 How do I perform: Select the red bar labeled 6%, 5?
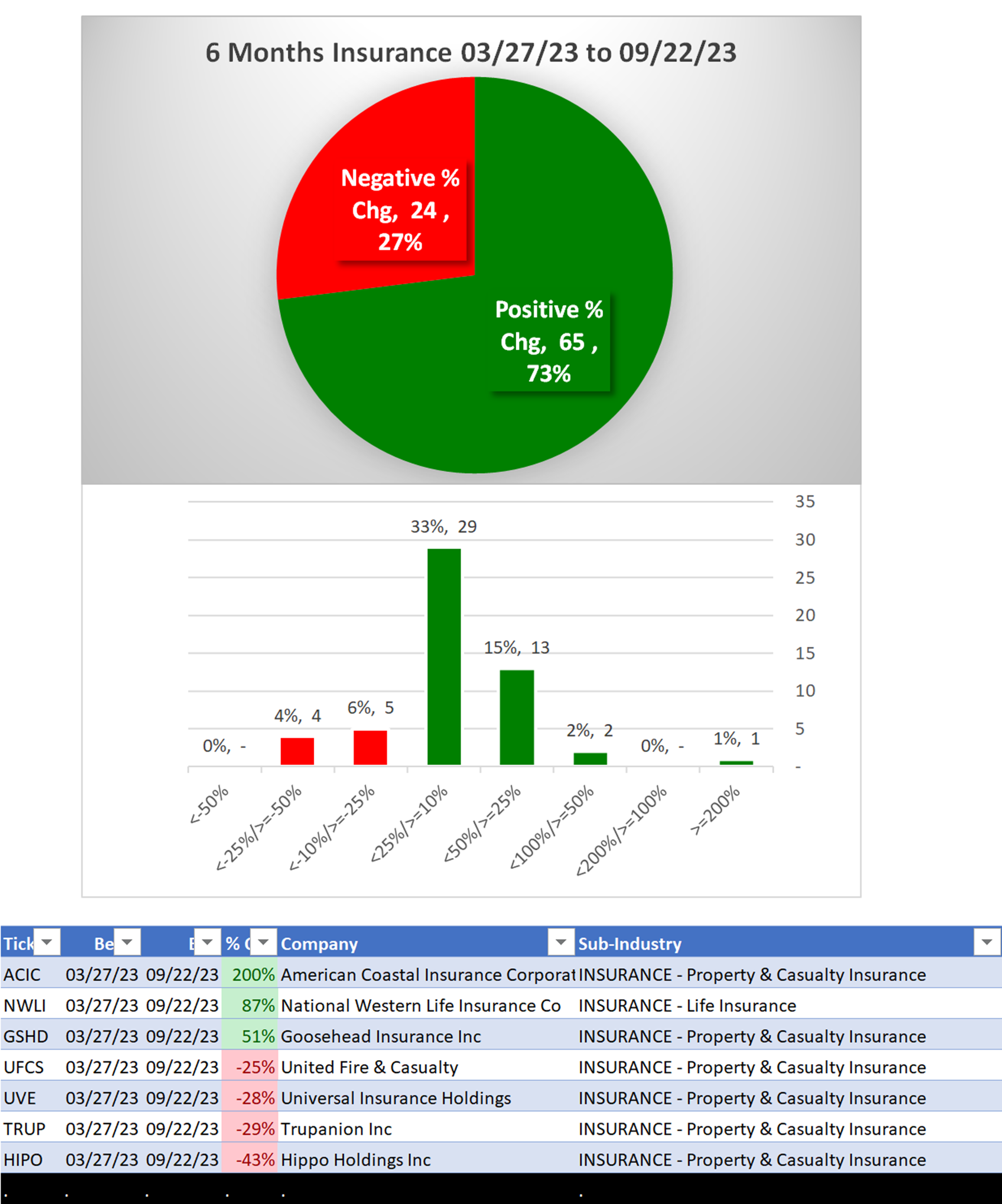[370, 747]
